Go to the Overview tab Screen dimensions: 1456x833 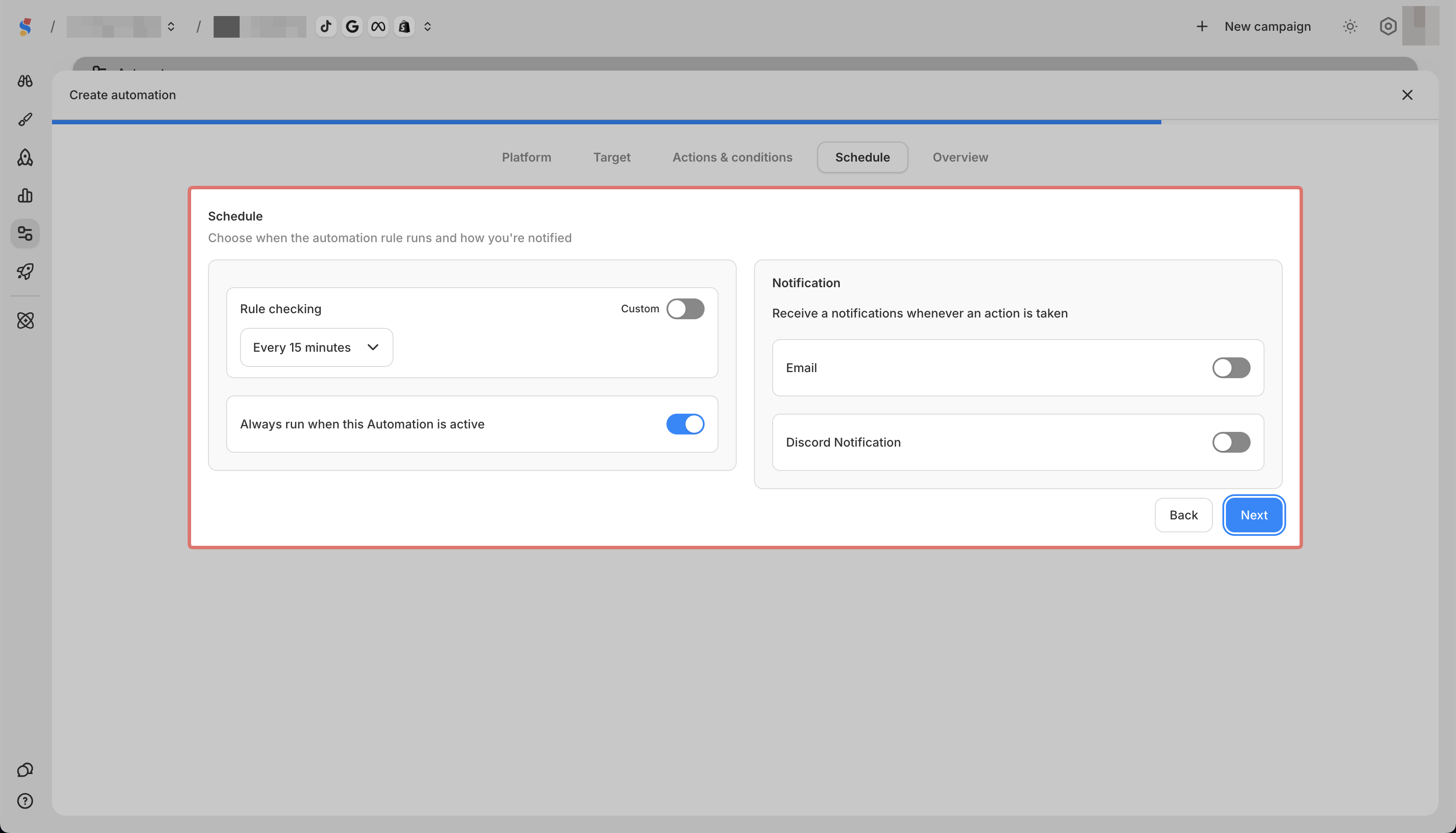(x=960, y=157)
